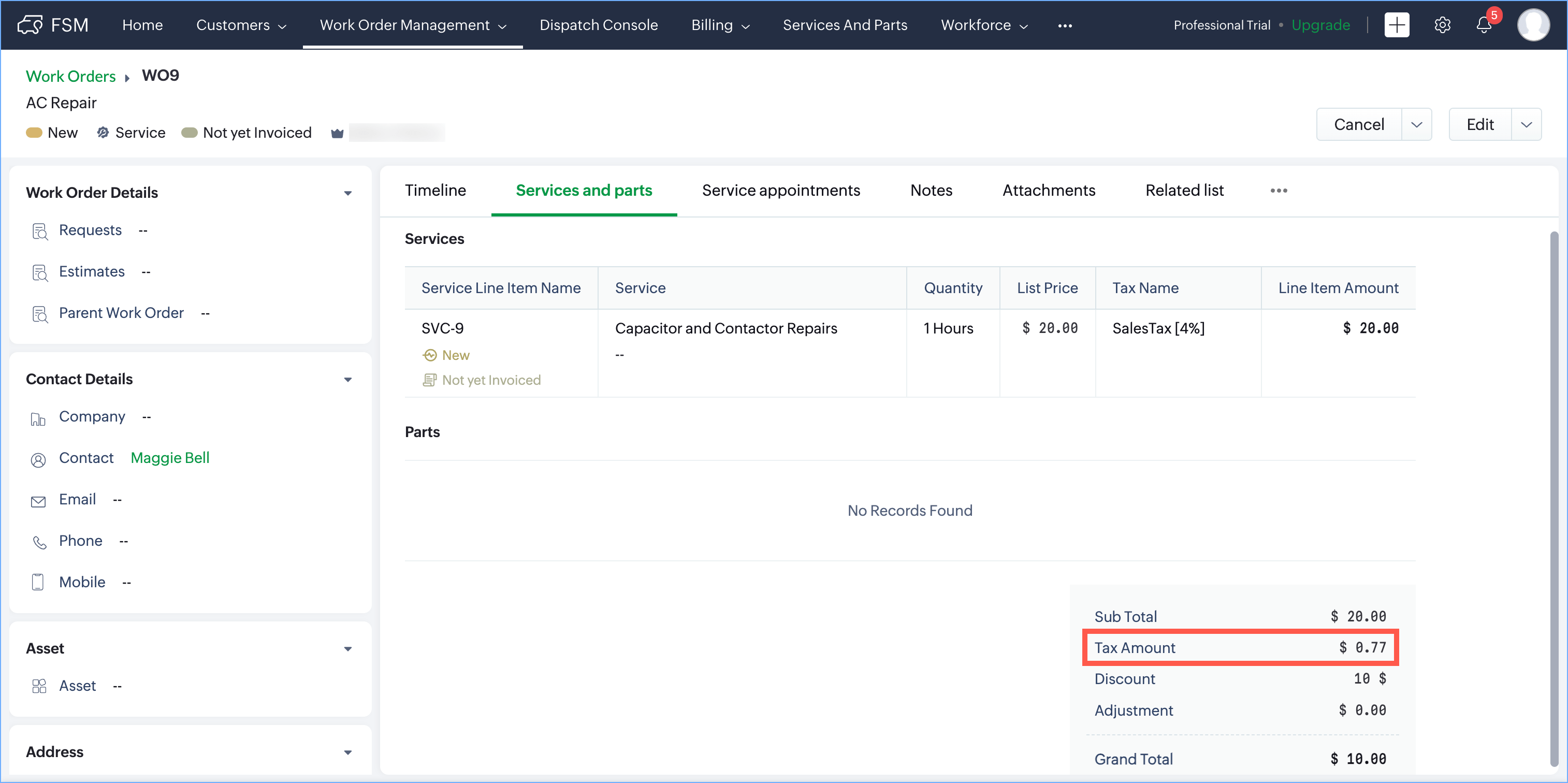The image size is (1568, 783).
Task: Click the Email envelope icon
Action: 38,501
